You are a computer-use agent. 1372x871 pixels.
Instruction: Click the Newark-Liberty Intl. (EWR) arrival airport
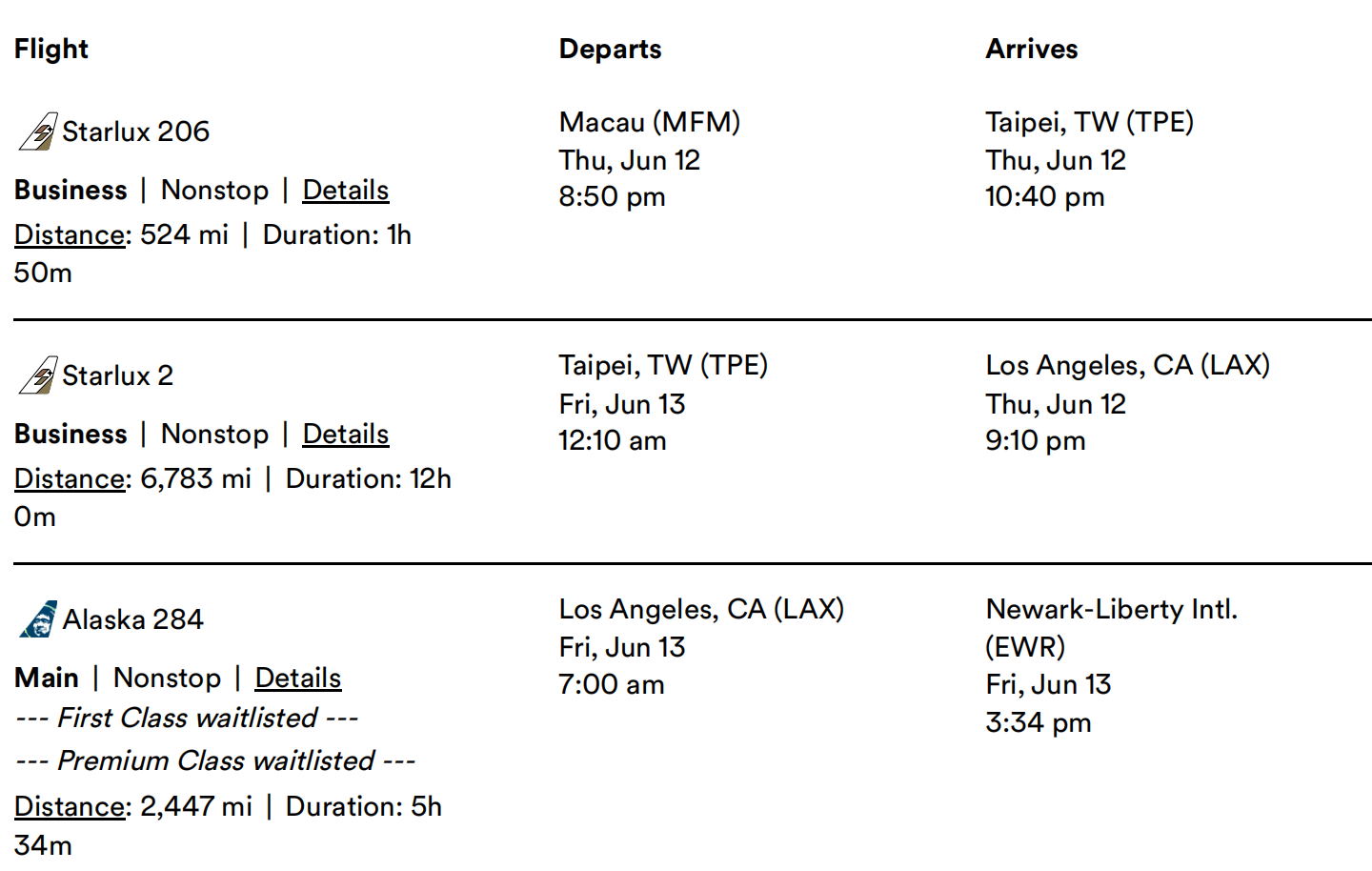pyautogui.click(x=1110, y=627)
